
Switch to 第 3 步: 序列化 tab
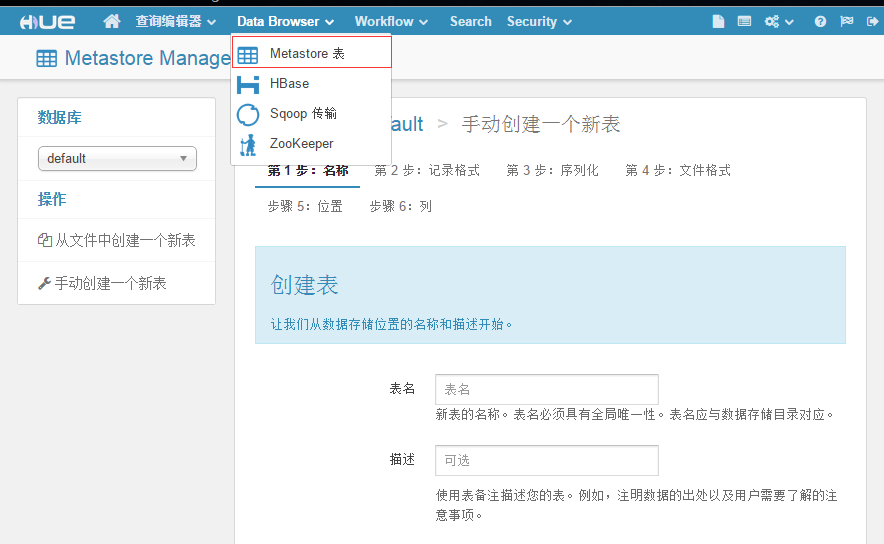click(552, 170)
